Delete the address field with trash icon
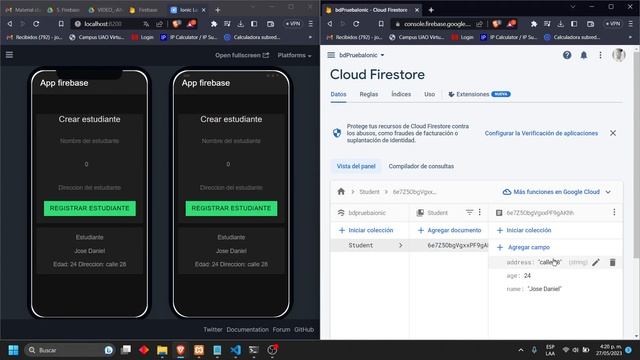 pyautogui.click(x=612, y=262)
